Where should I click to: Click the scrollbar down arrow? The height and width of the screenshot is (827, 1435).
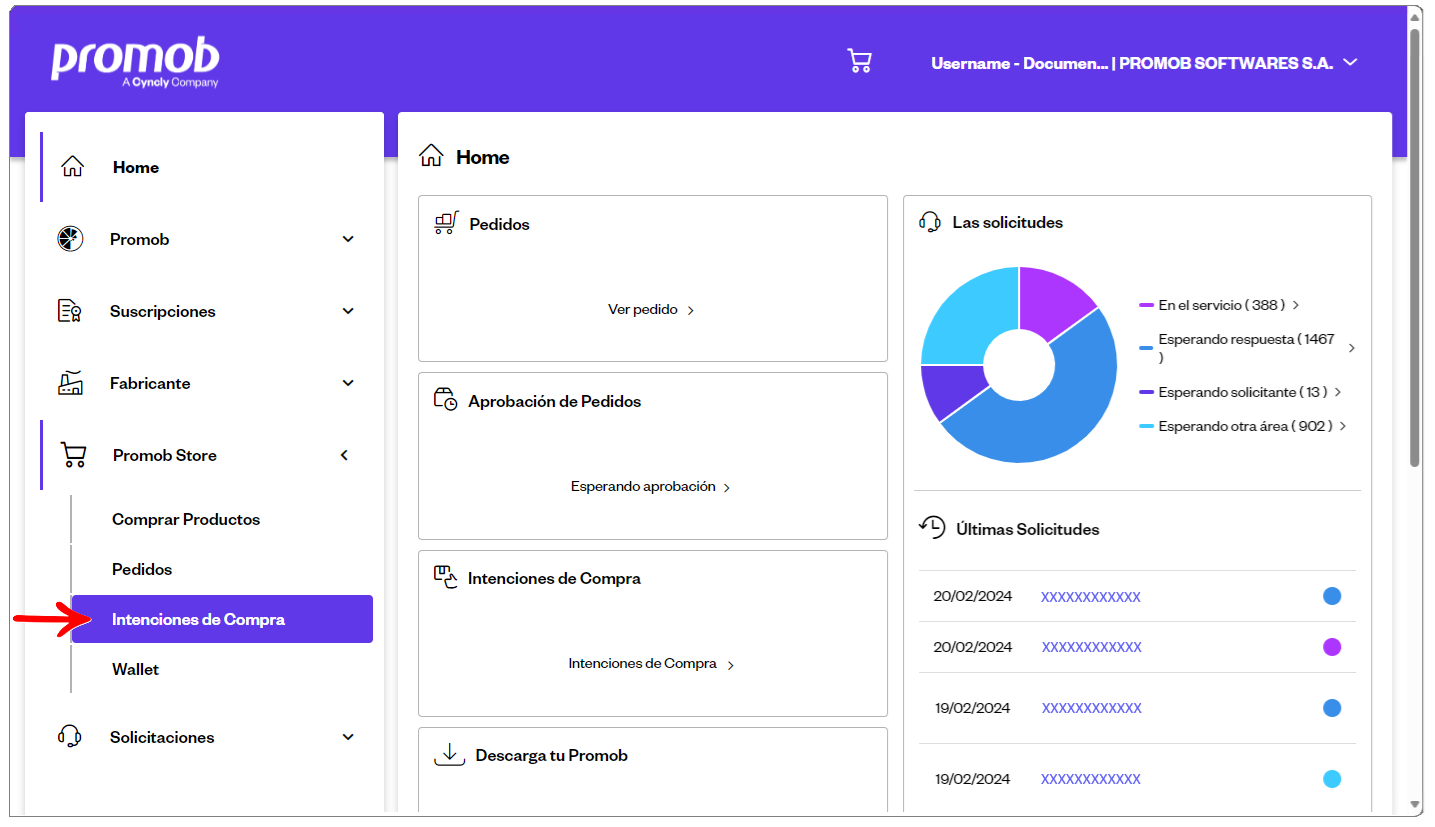point(1415,804)
